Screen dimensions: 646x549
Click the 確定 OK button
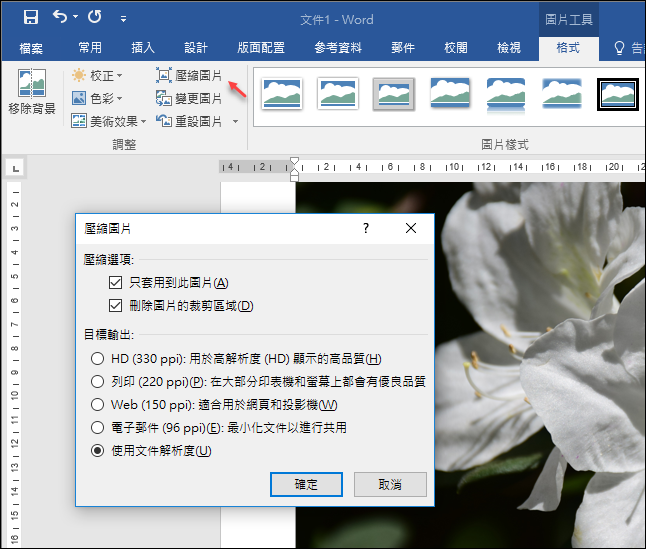[x=306, y=484]
